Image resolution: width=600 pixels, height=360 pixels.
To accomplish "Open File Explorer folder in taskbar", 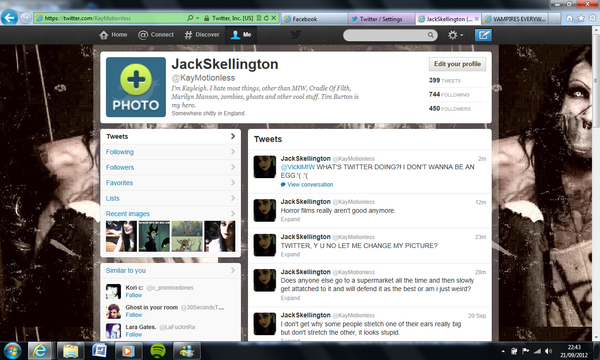I will coord(70,350).
